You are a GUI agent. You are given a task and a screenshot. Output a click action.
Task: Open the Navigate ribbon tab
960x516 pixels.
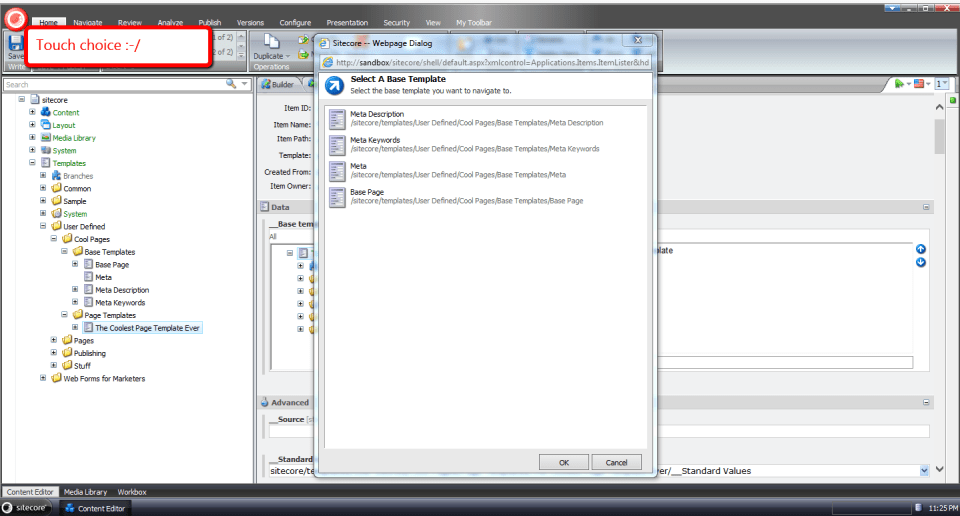88,23
